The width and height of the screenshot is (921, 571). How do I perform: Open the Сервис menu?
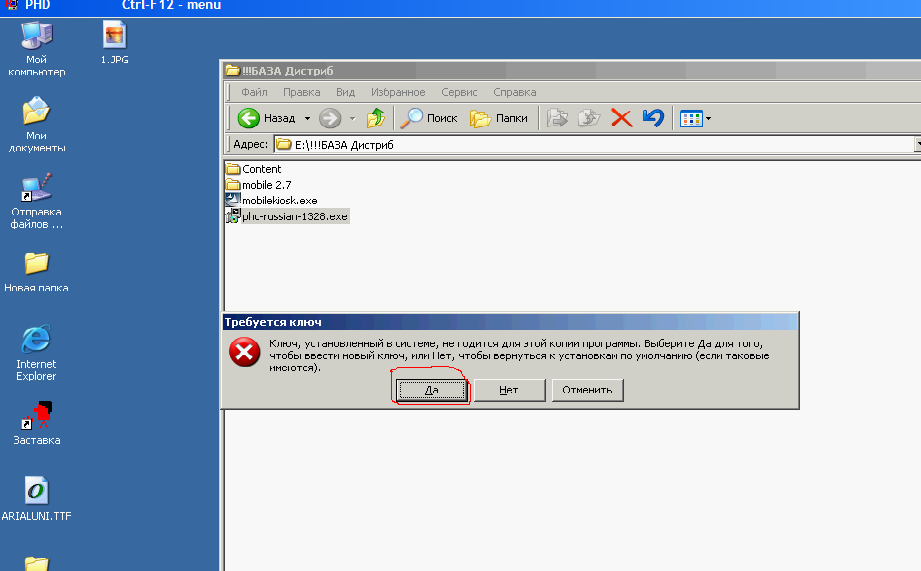[x=459, y=92]
